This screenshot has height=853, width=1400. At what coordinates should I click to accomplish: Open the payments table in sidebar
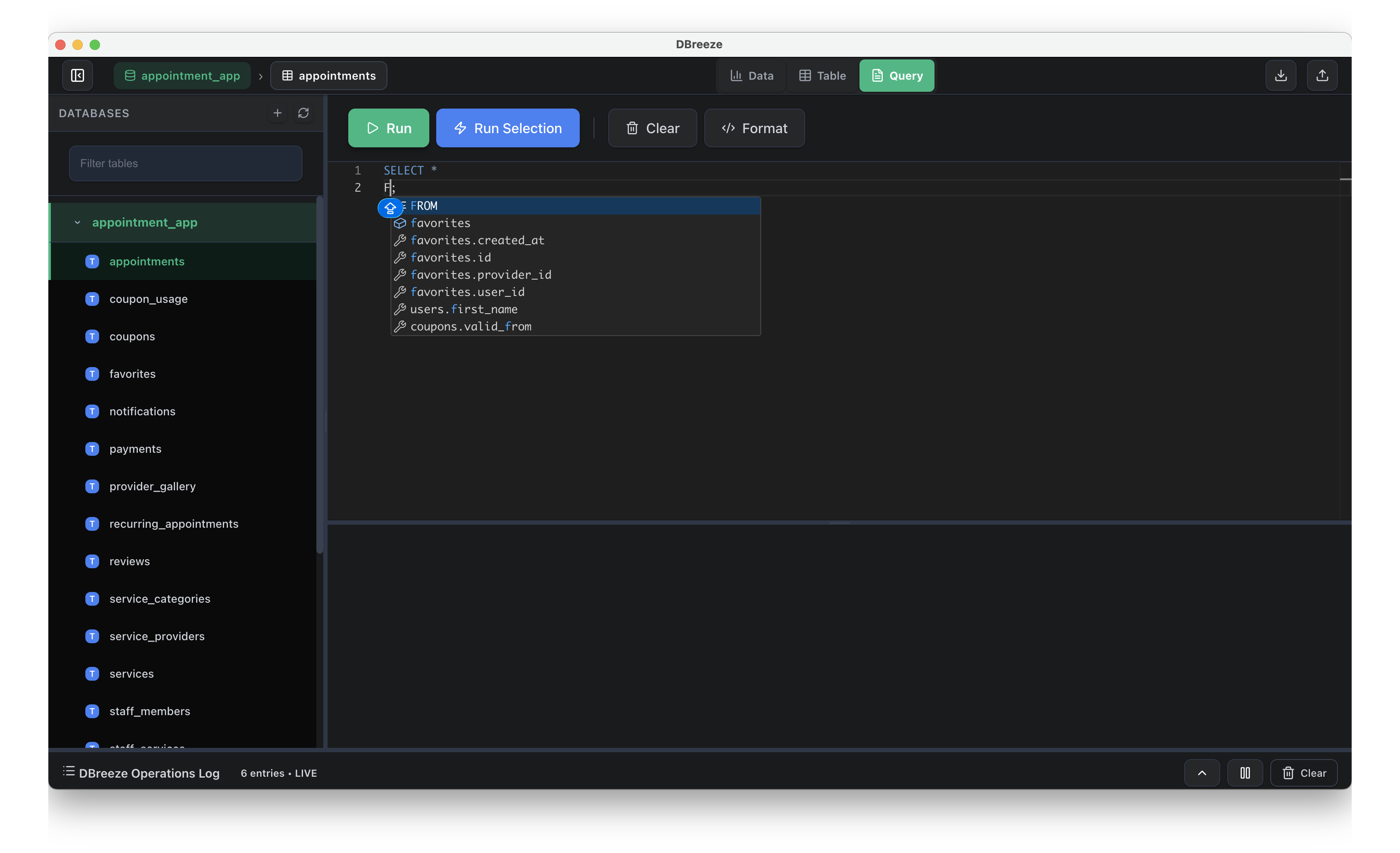click(x=135, y=449)
